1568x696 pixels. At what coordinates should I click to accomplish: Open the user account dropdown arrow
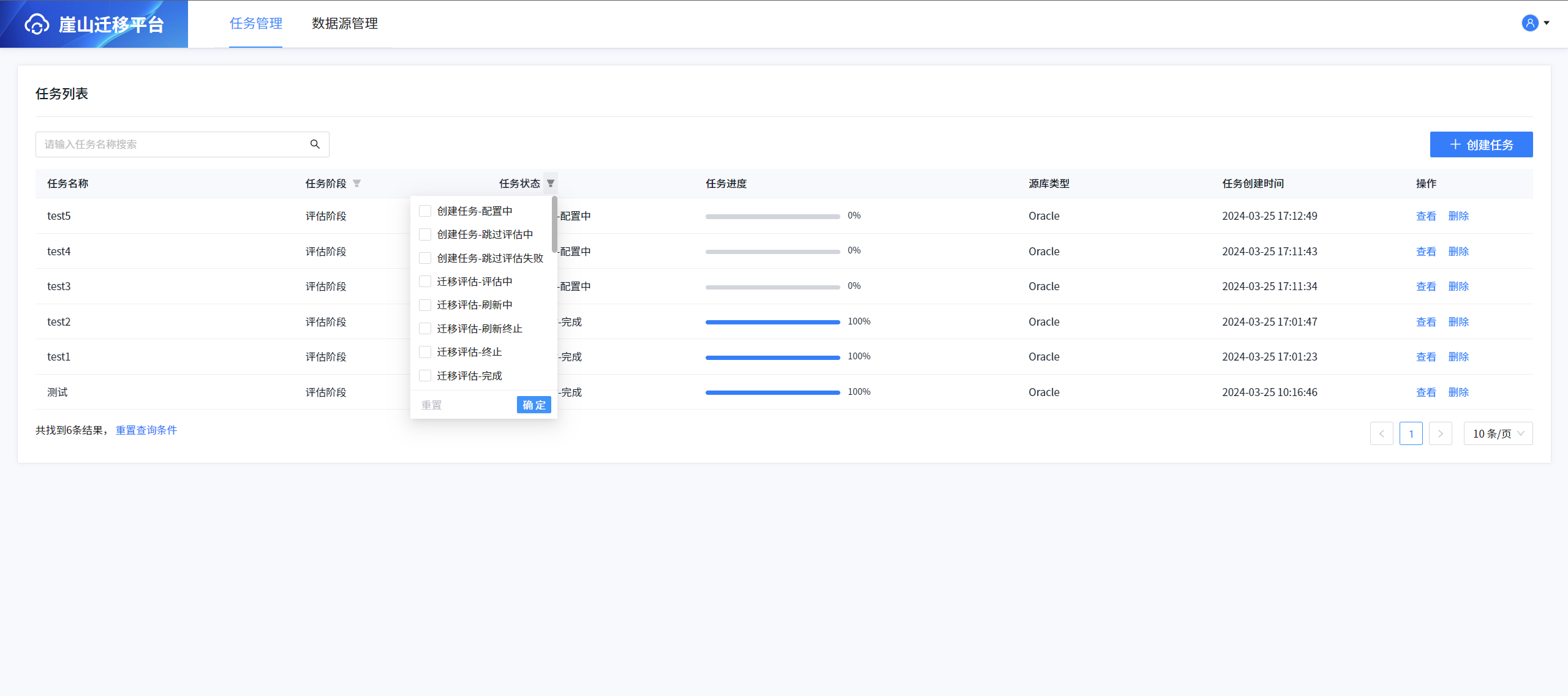coord(1547,23)
